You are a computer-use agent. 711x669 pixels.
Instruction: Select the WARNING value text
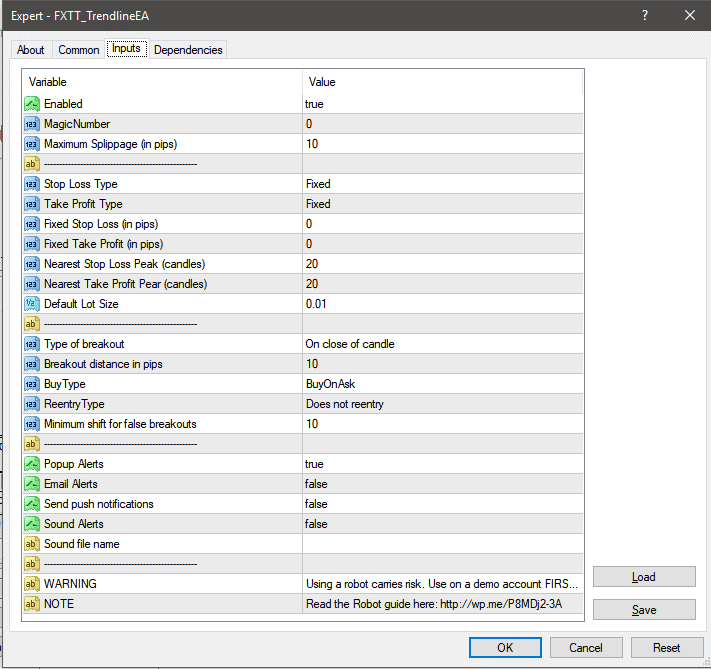(442, 584)
